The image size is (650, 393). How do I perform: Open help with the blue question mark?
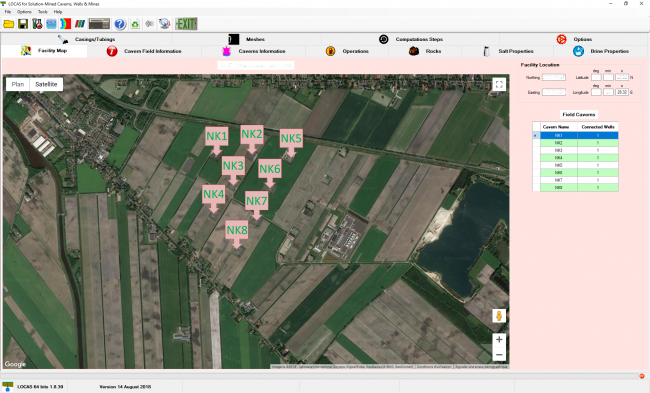click(x=120, y=24)
